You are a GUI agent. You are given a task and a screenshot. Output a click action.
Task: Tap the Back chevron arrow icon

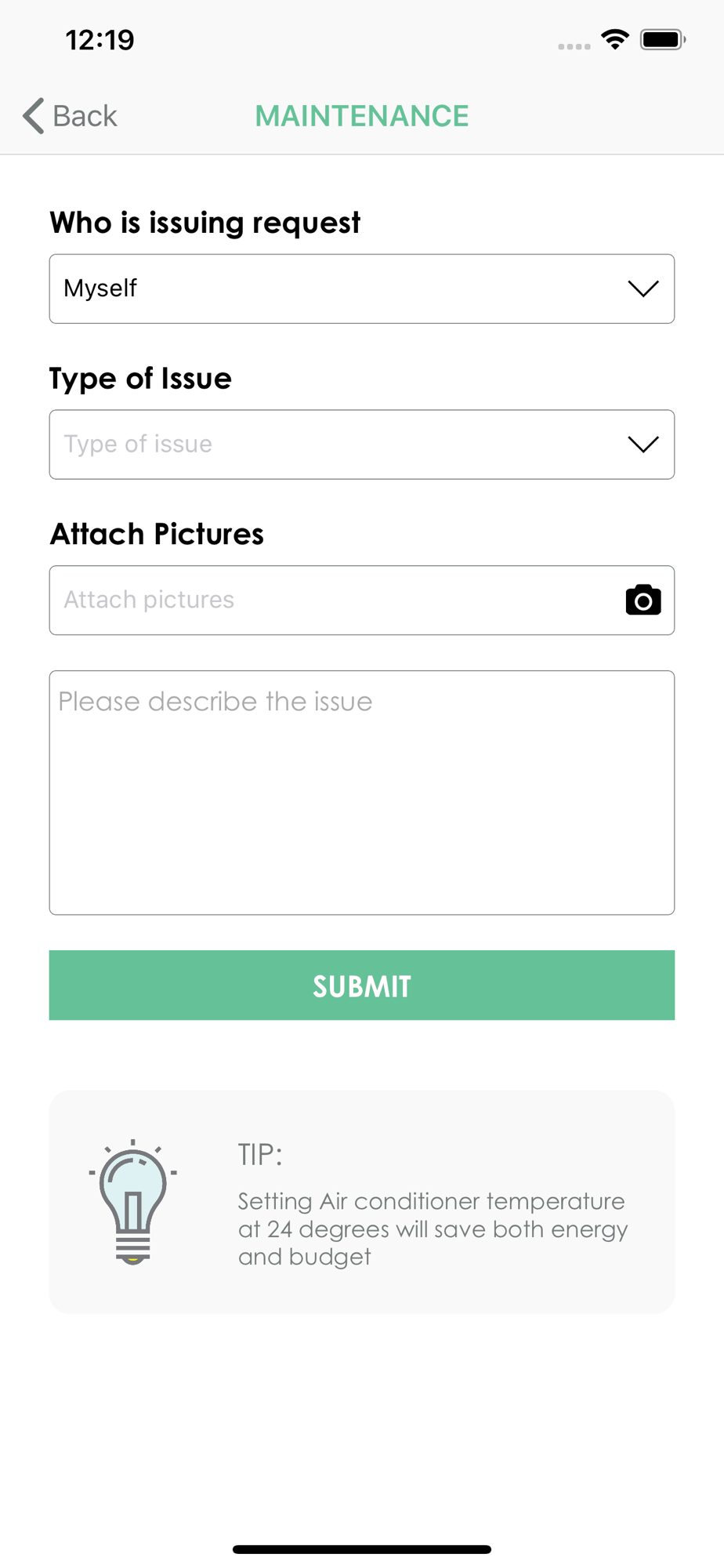(x=33, y=116)
